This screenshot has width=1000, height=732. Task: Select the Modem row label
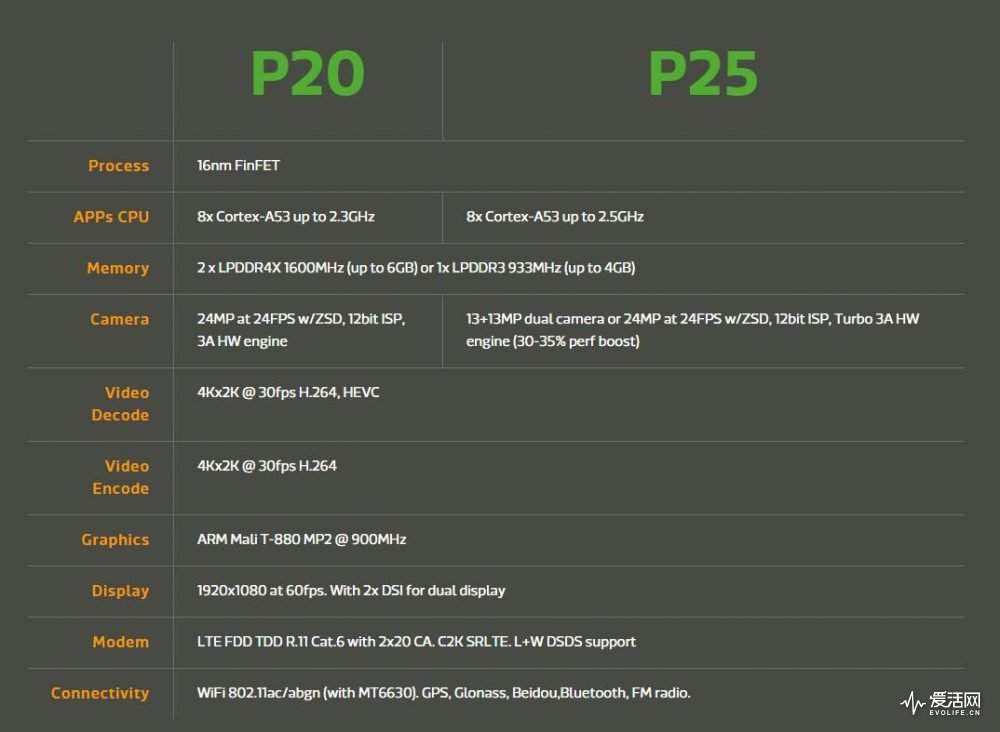[121, 642]
